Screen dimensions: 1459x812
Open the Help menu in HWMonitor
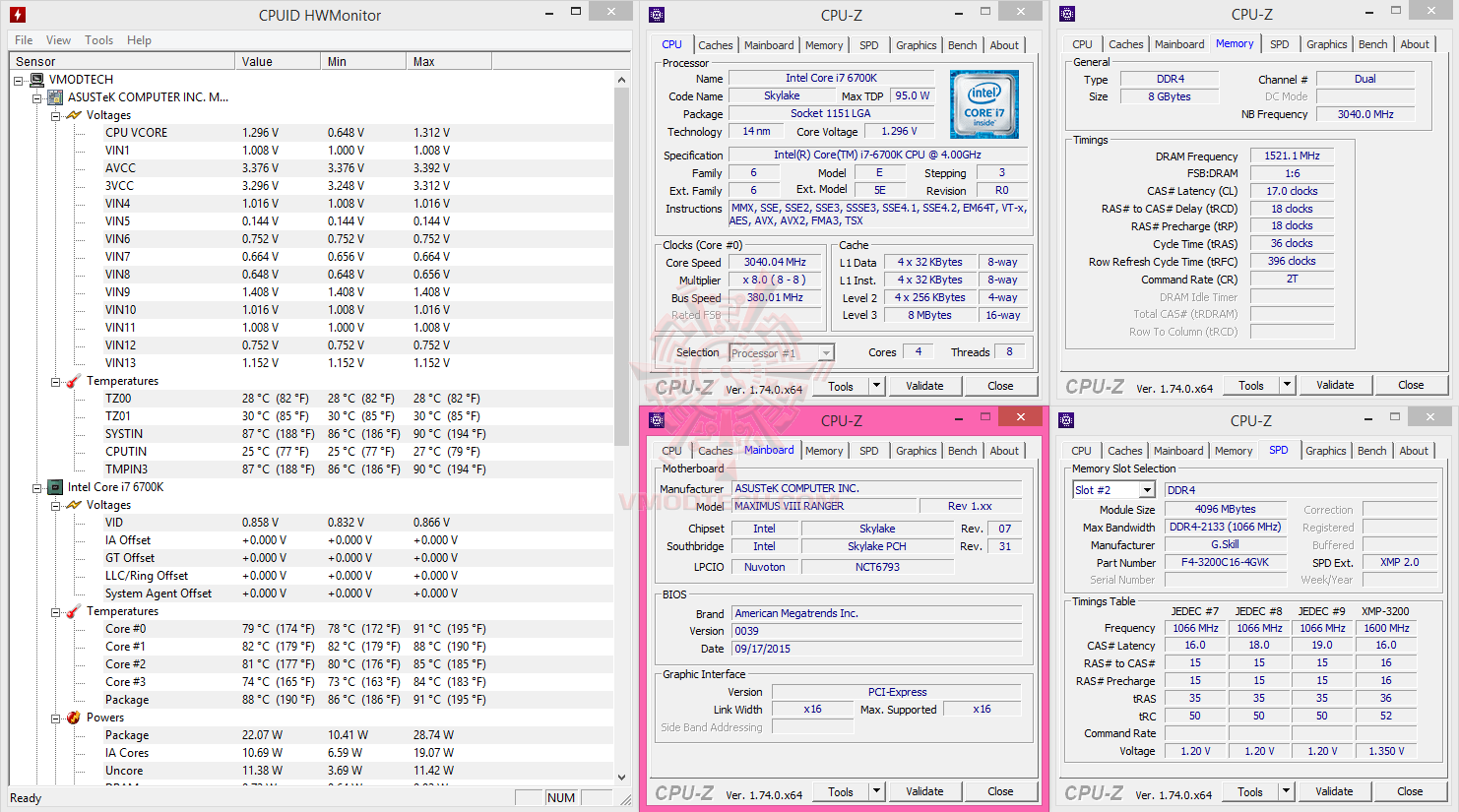pos(139,40)
